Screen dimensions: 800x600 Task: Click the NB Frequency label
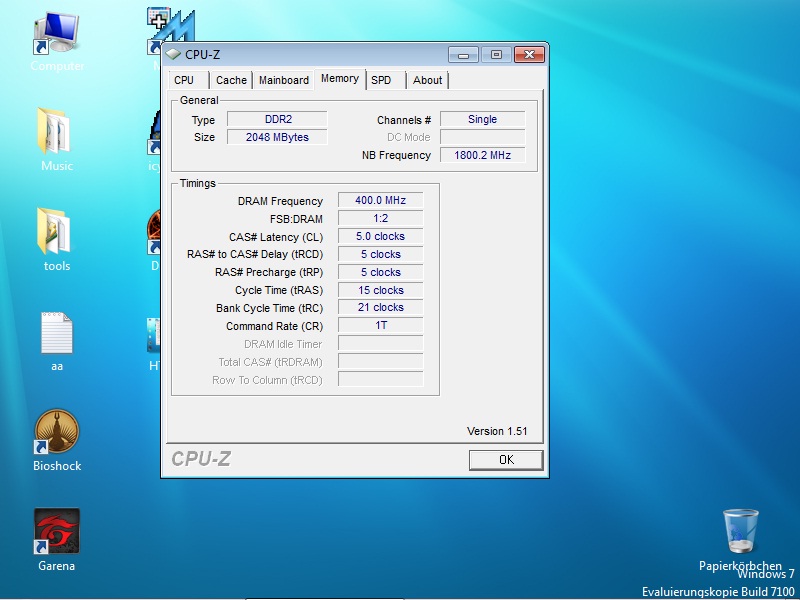pos(396,155)
